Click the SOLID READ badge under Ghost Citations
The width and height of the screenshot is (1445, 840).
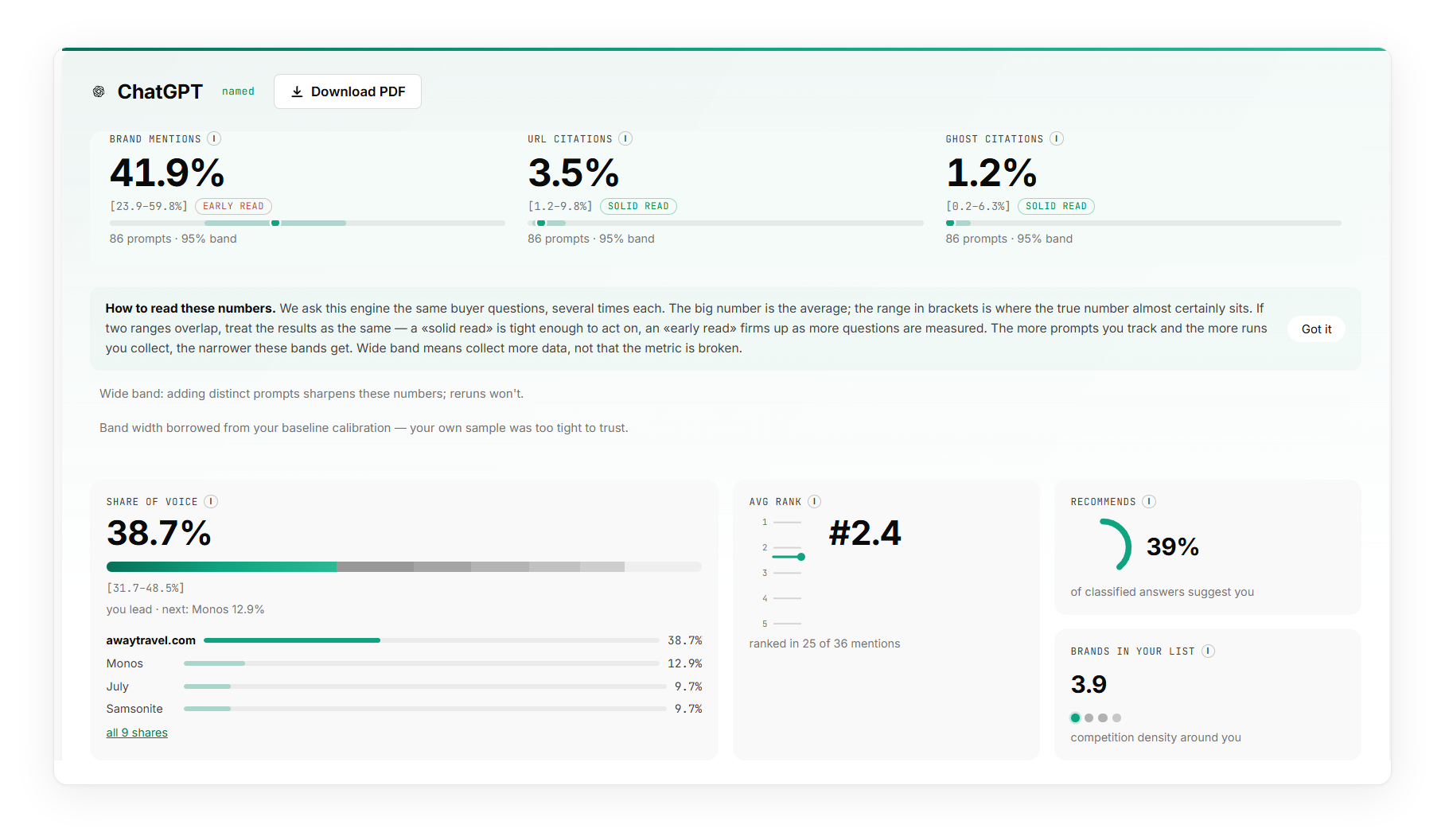pyautogui.click(x=1056, y=206)
